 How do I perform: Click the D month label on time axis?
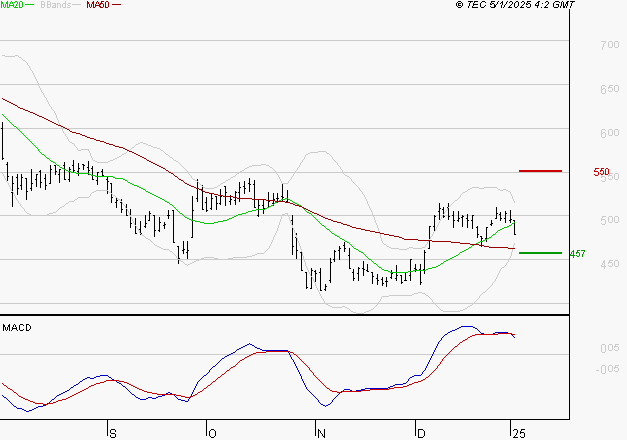coord(422,433)
